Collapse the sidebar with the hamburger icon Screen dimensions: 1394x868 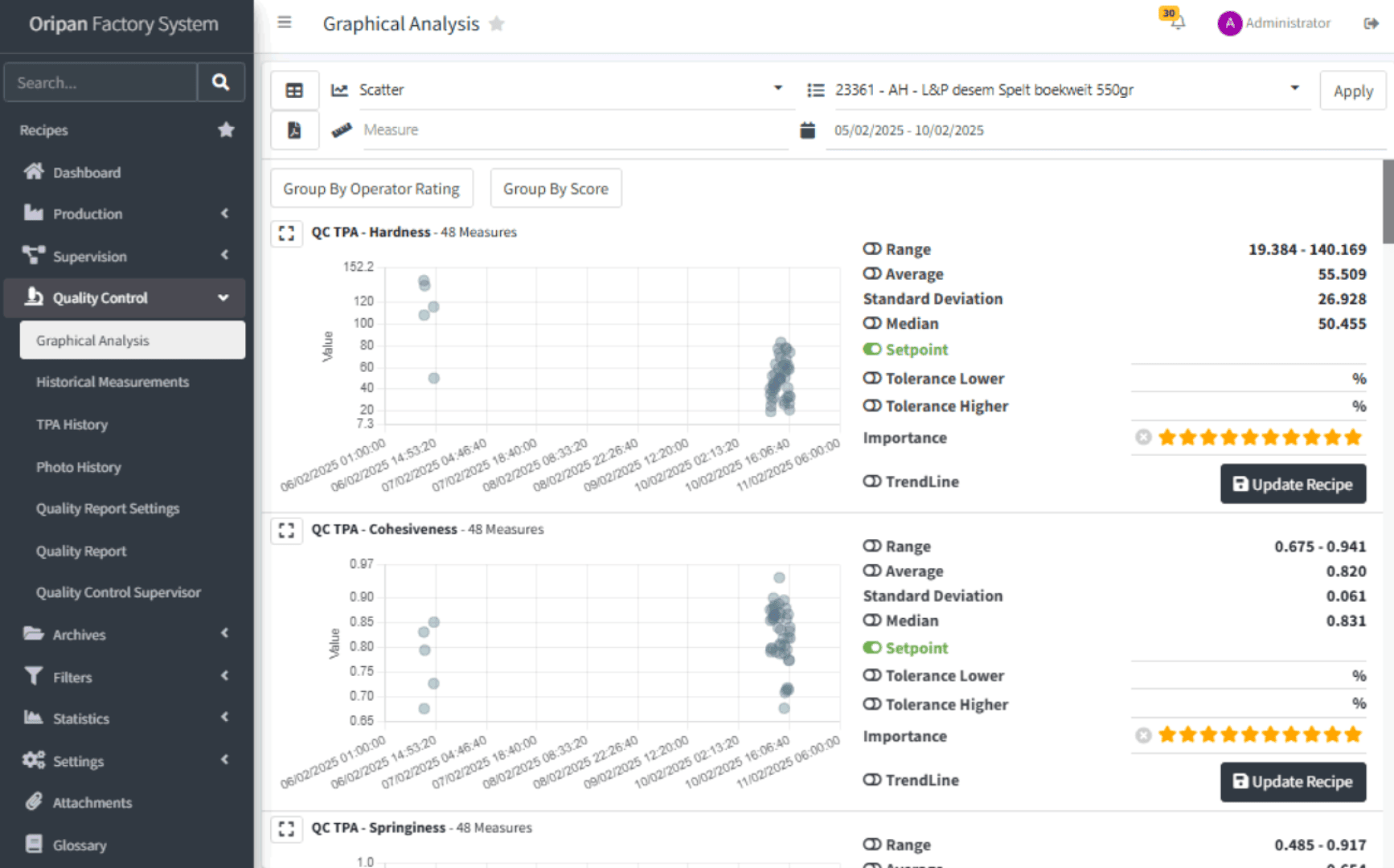[284, 23]
